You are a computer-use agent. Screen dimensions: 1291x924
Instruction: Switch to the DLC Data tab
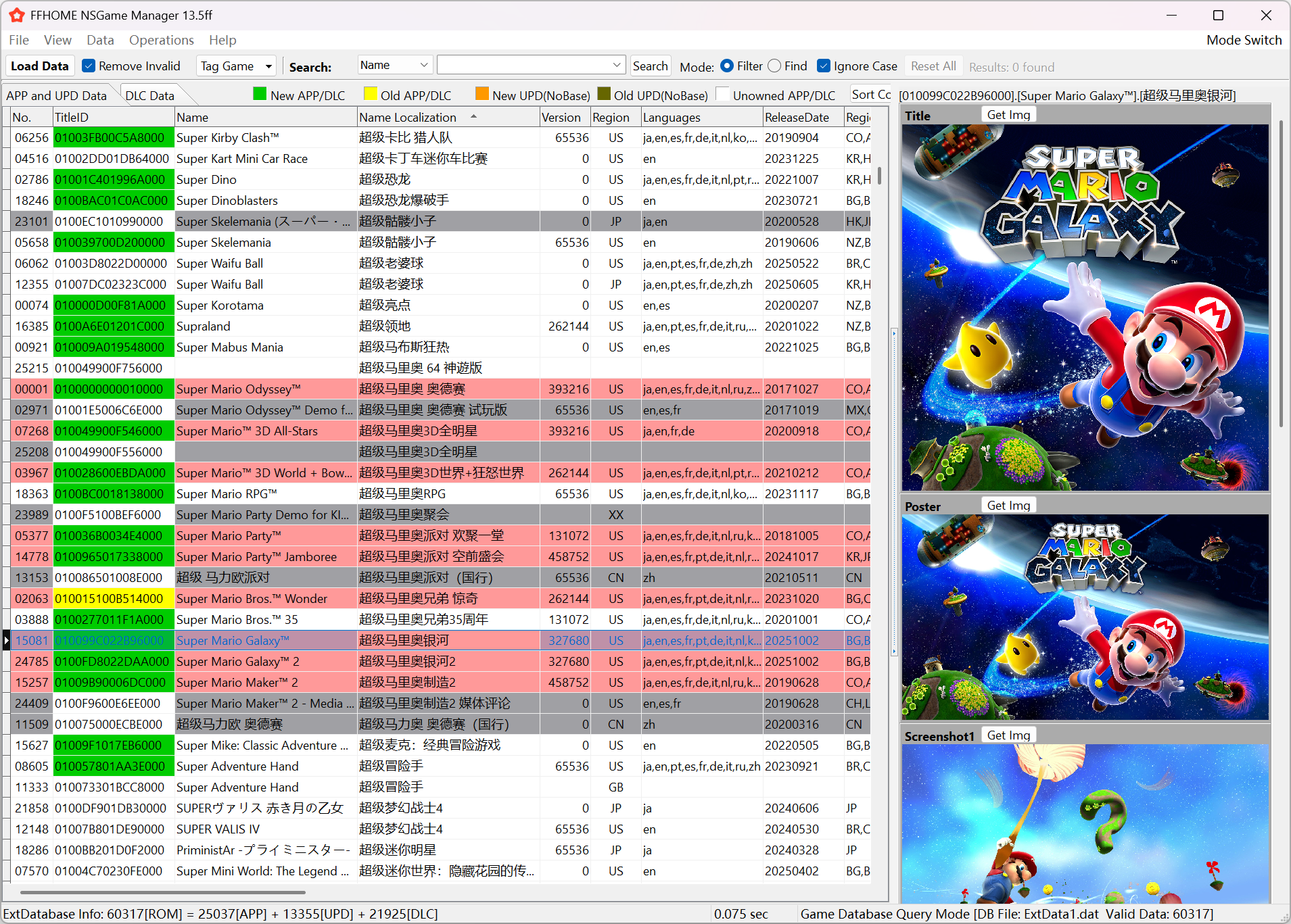pyautogui.click(x=150, y=95)
